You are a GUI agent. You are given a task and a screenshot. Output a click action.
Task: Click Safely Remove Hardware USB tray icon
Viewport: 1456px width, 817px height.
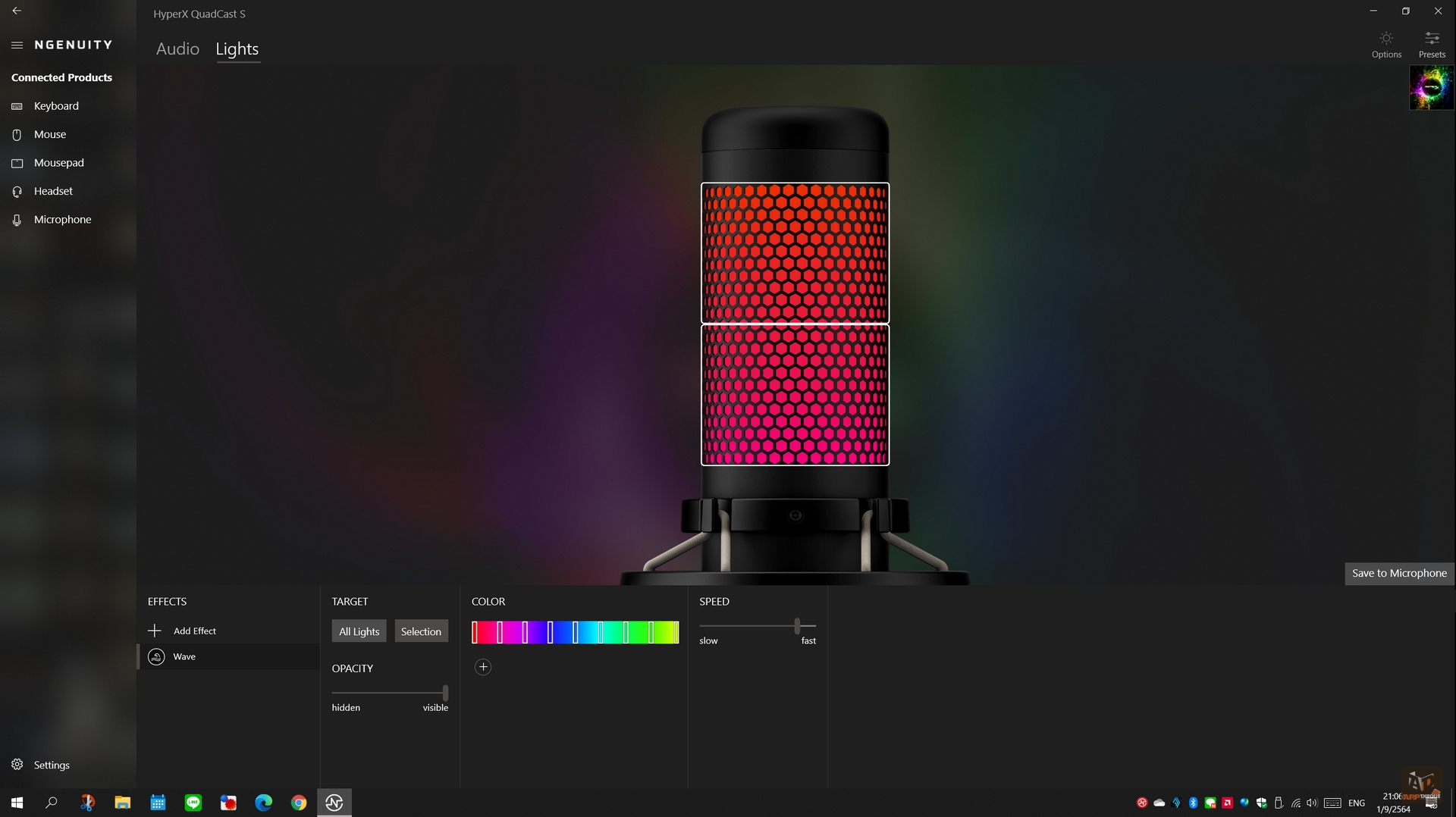click(x=1279, y=803)
